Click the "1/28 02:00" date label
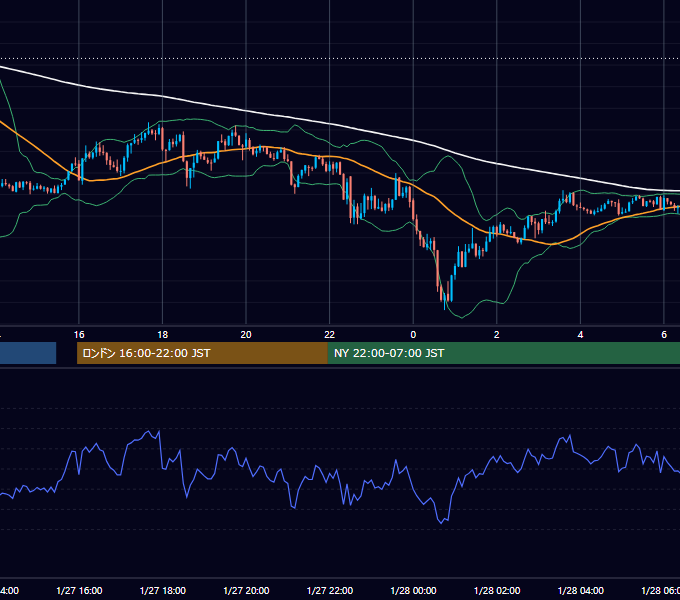This screenshot has height=600, width=680. click(497, 590)
